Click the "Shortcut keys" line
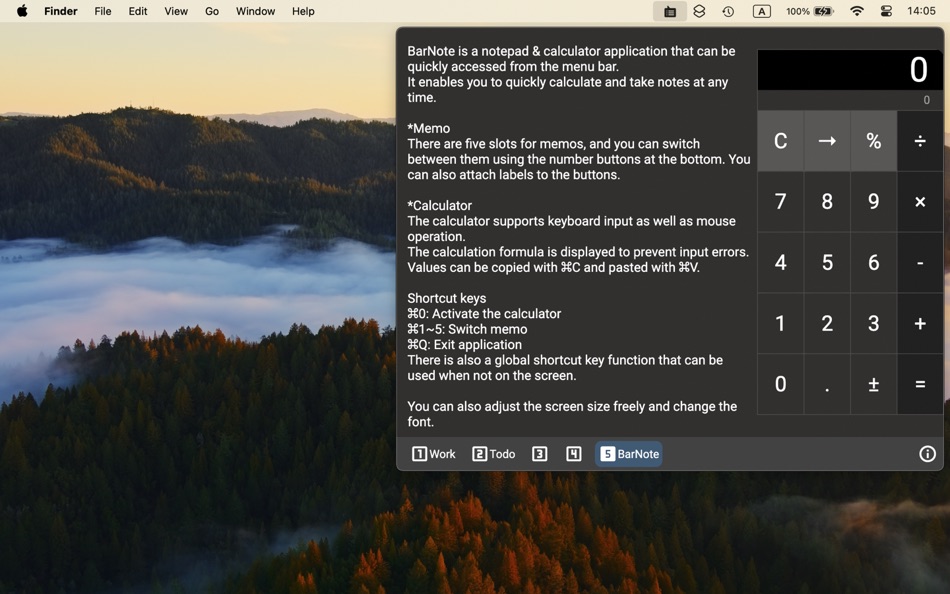This screenshot has width=950, height=594. click(x=447, y=298)
